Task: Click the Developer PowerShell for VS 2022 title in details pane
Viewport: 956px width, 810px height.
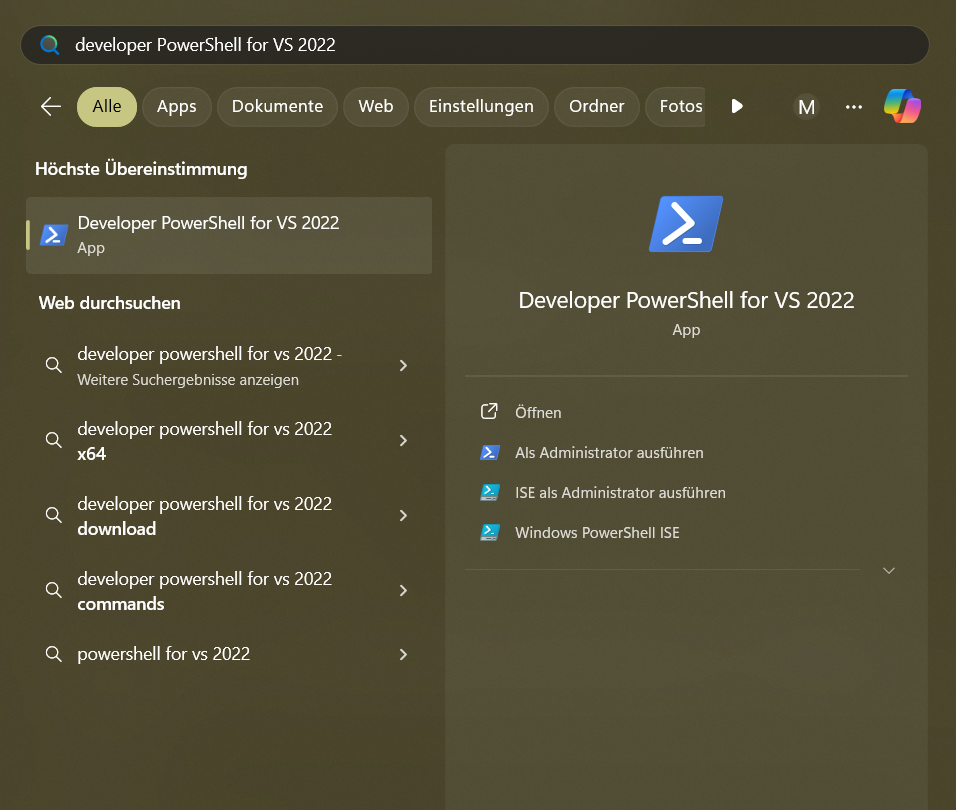Action: point(686,300)
